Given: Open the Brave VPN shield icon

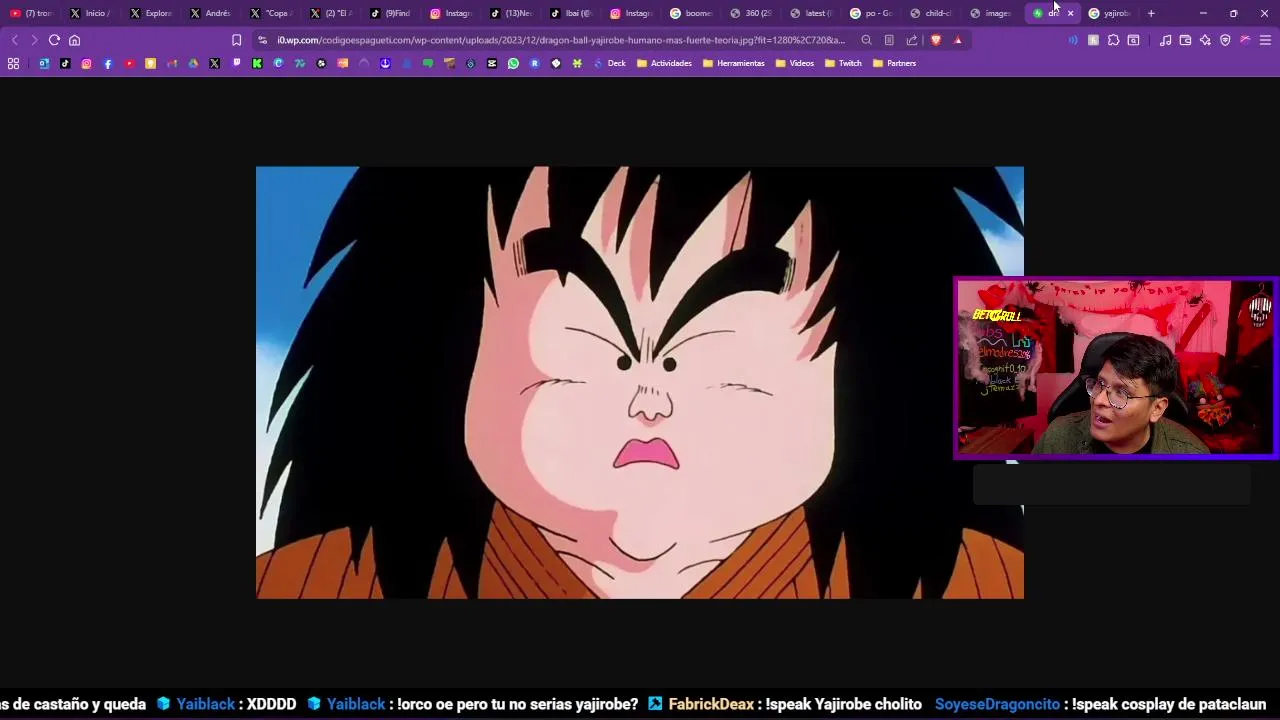Looking at the screenshot, I should click(x=1225, y=40).
